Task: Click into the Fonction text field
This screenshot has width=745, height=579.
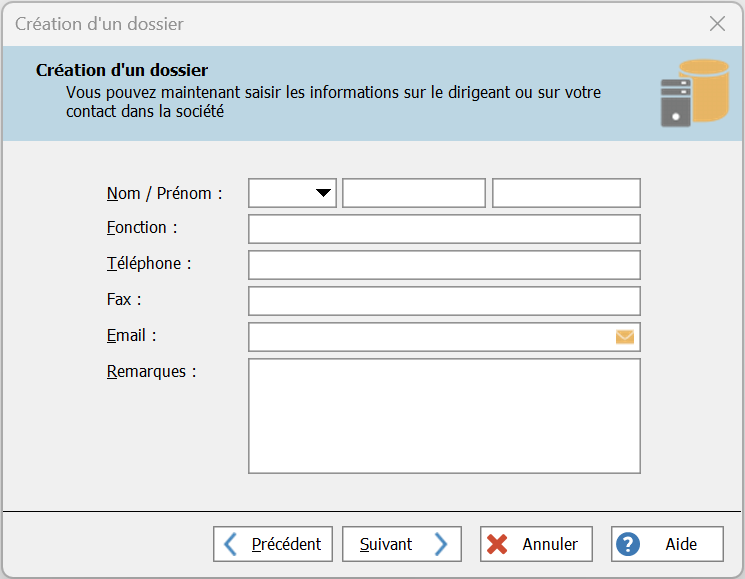Action: pos(444,229)
